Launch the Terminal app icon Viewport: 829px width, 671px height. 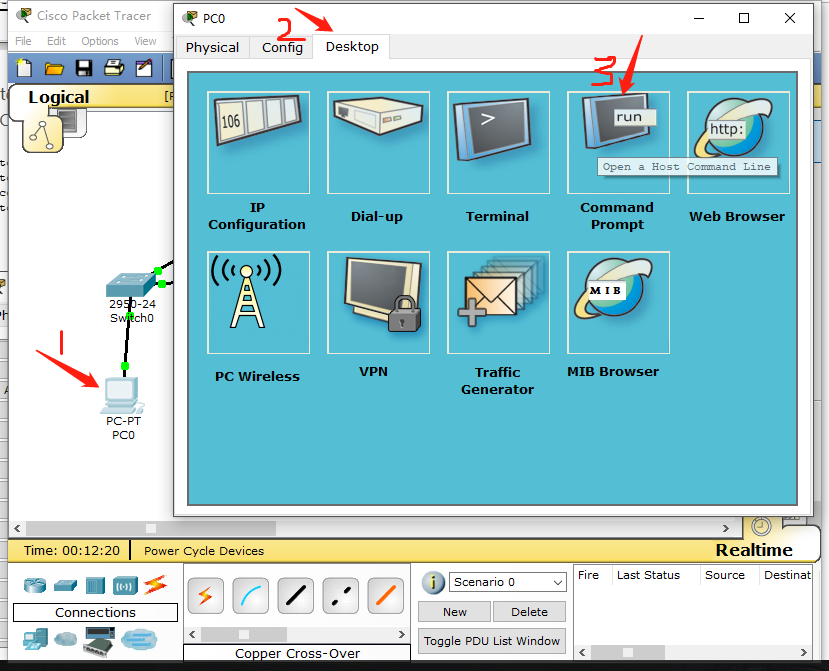coord(499,142)
